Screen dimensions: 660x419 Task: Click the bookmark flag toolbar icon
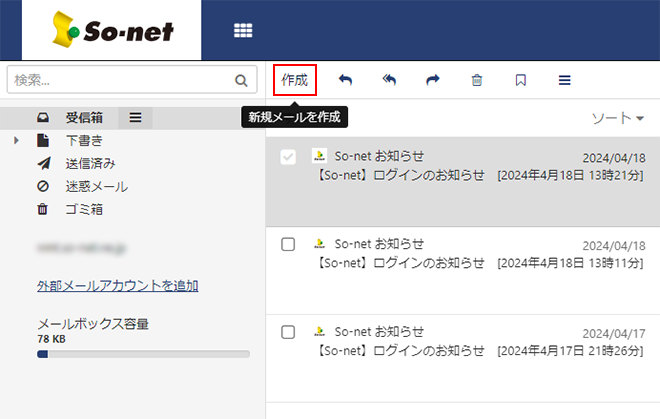[x=520, y=80]
